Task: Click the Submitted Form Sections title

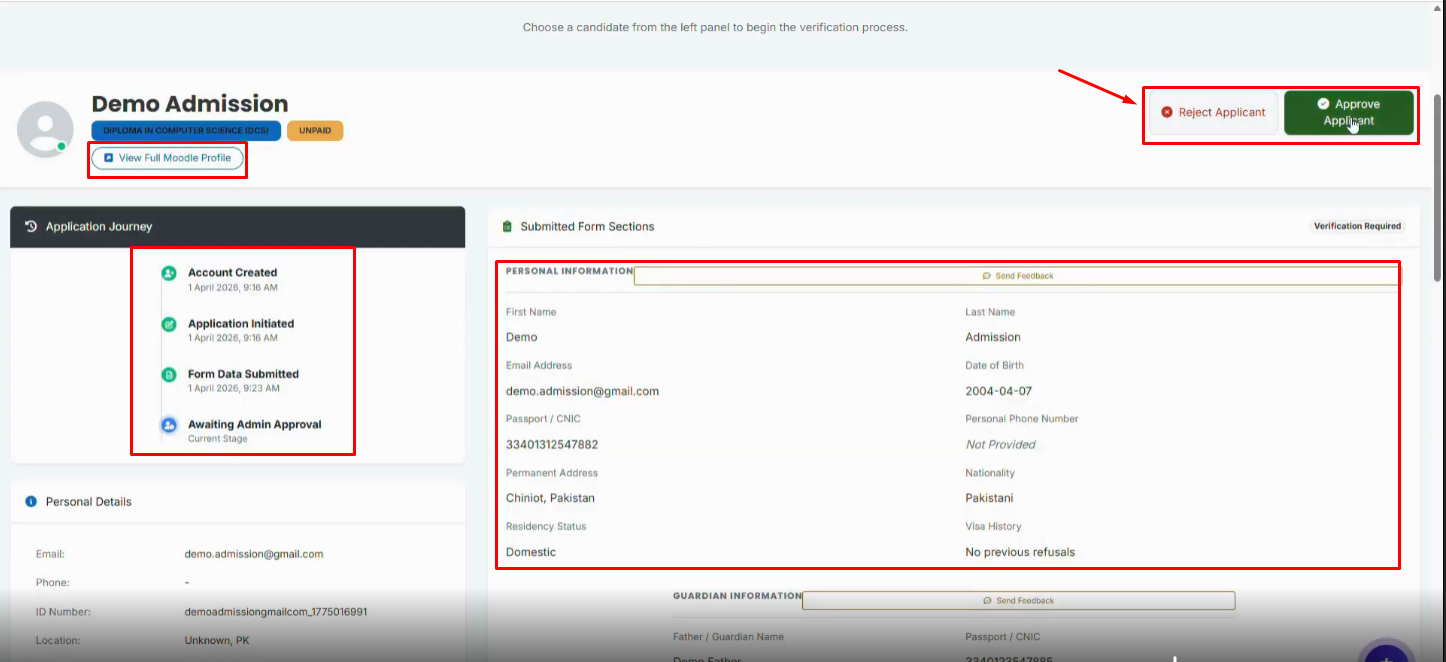Action: tap(587, 227)
